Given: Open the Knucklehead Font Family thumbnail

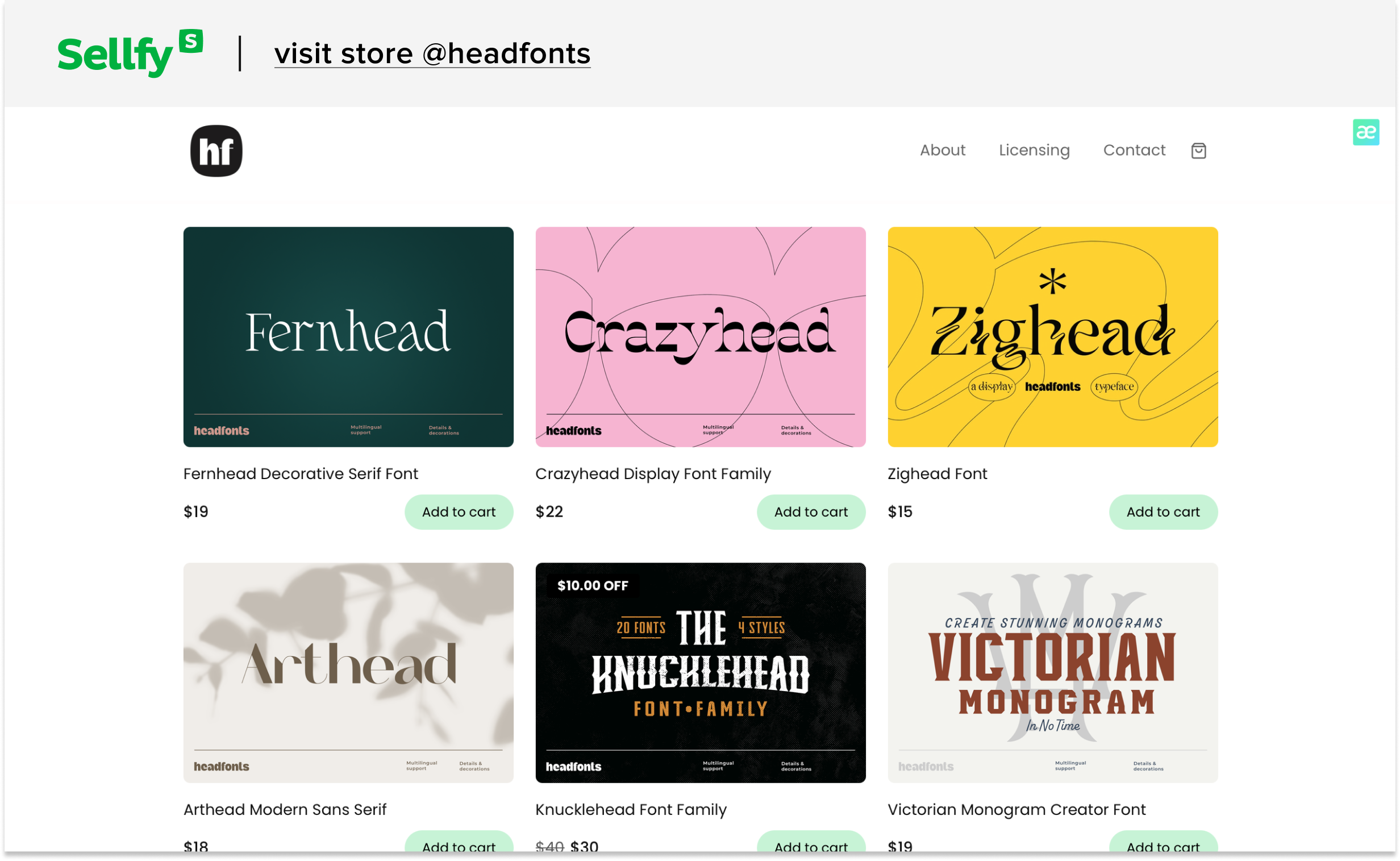Looking at the screenshot, I should point(701,673).
